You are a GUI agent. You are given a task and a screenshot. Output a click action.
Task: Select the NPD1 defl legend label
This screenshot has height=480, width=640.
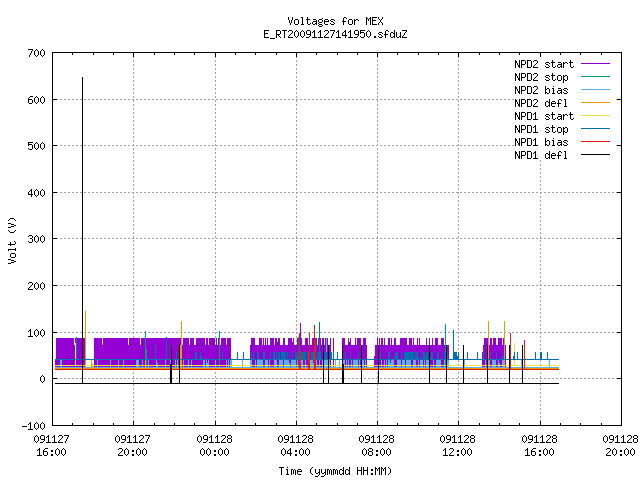(541, 156)
